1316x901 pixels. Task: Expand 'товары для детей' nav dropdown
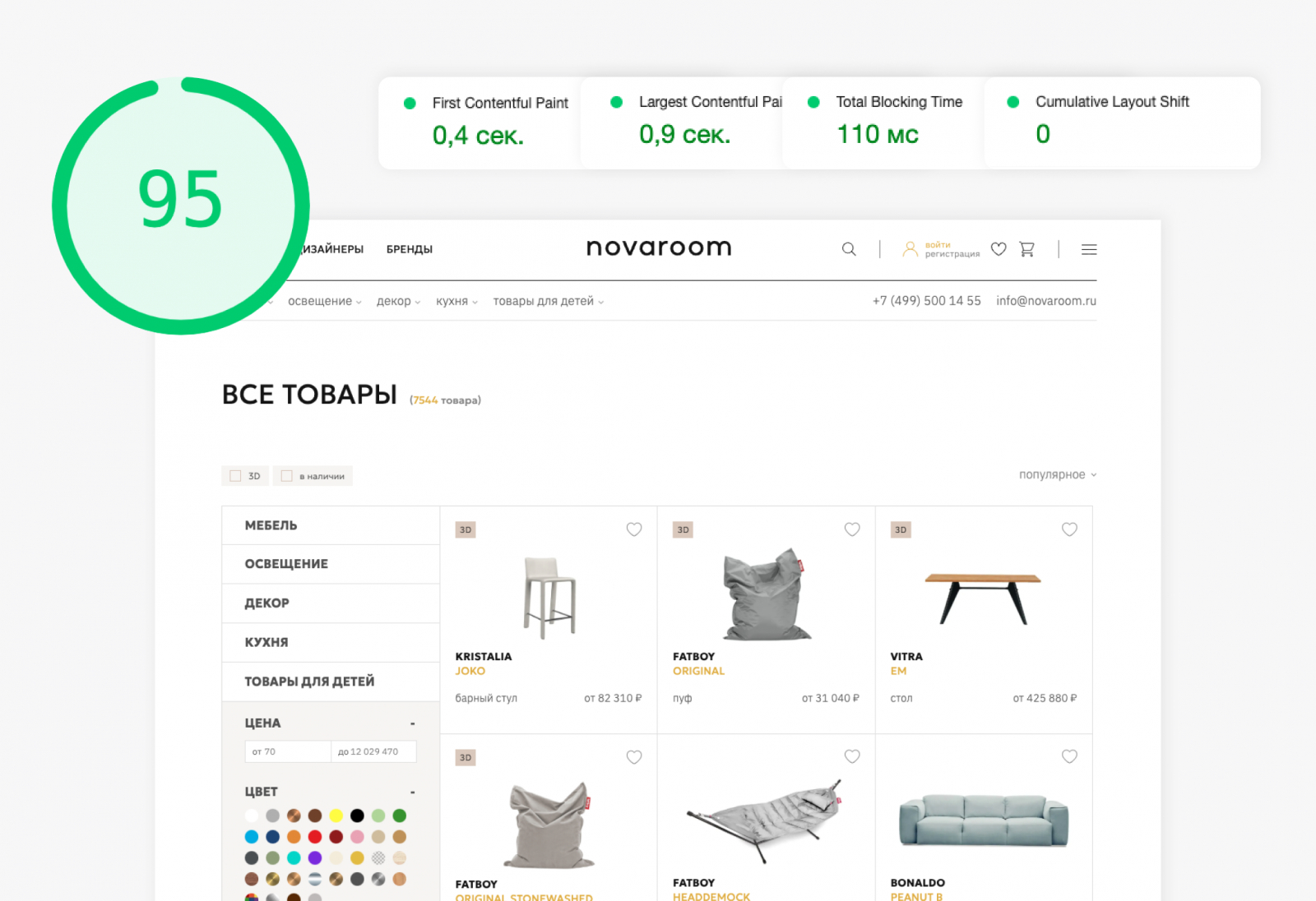pos(549,302)
